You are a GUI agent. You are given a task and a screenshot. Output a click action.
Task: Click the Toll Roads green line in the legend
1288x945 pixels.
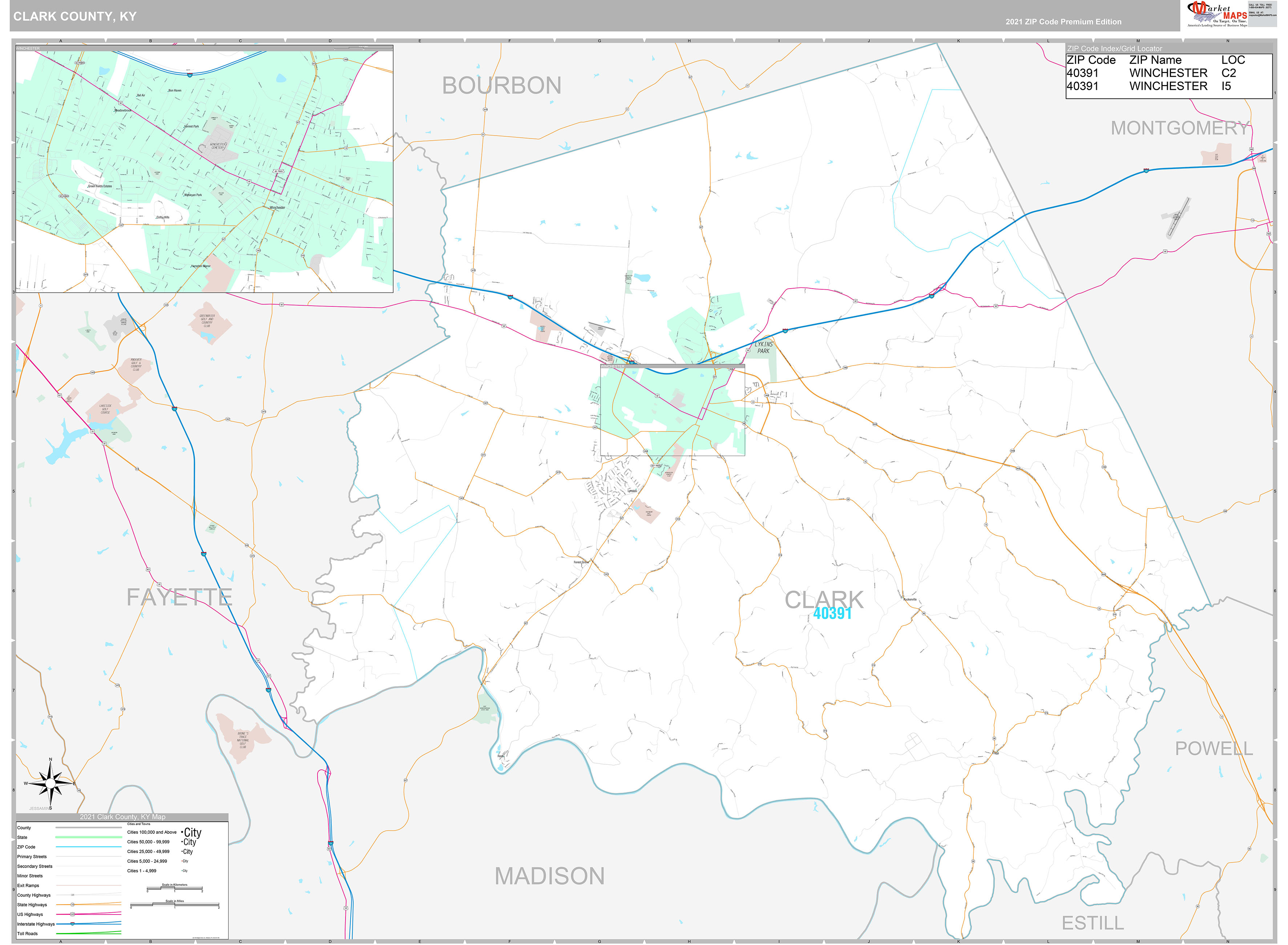(x=88, y=933)
